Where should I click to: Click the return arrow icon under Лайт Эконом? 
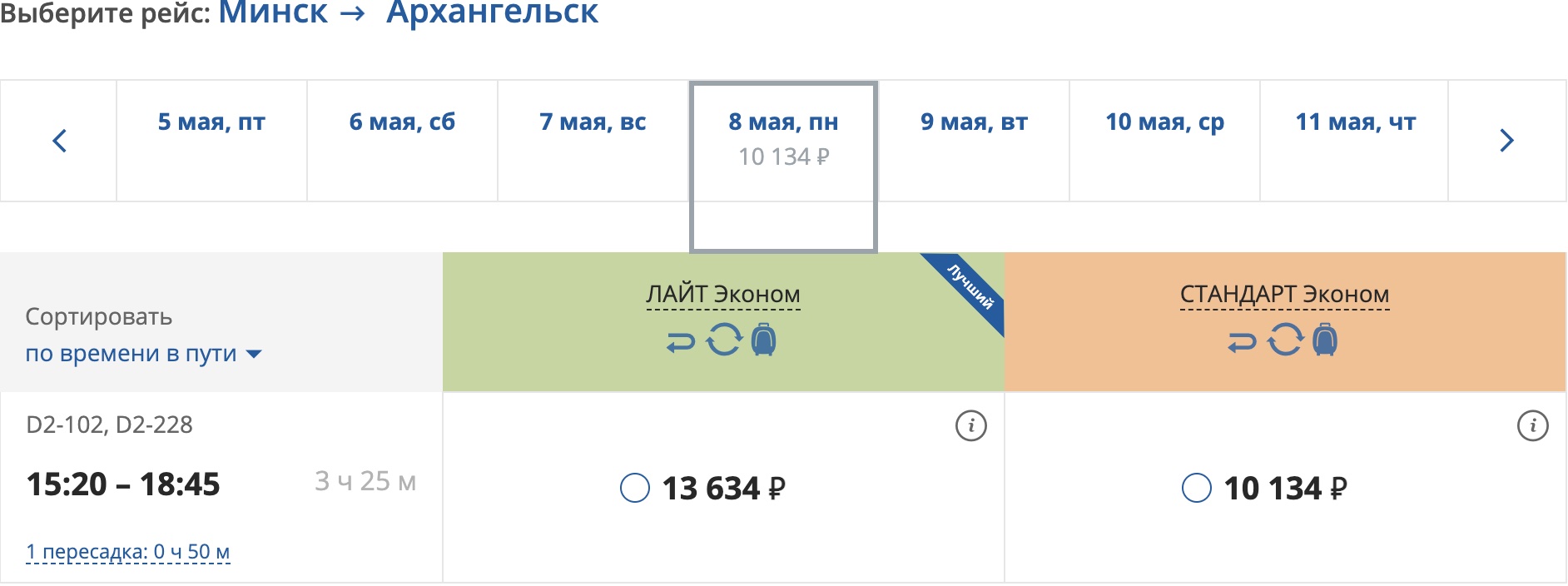tap(681, 341)
